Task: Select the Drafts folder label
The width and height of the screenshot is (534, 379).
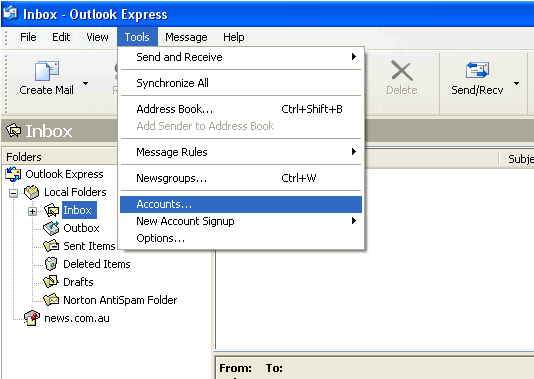Action: point(78,282)
